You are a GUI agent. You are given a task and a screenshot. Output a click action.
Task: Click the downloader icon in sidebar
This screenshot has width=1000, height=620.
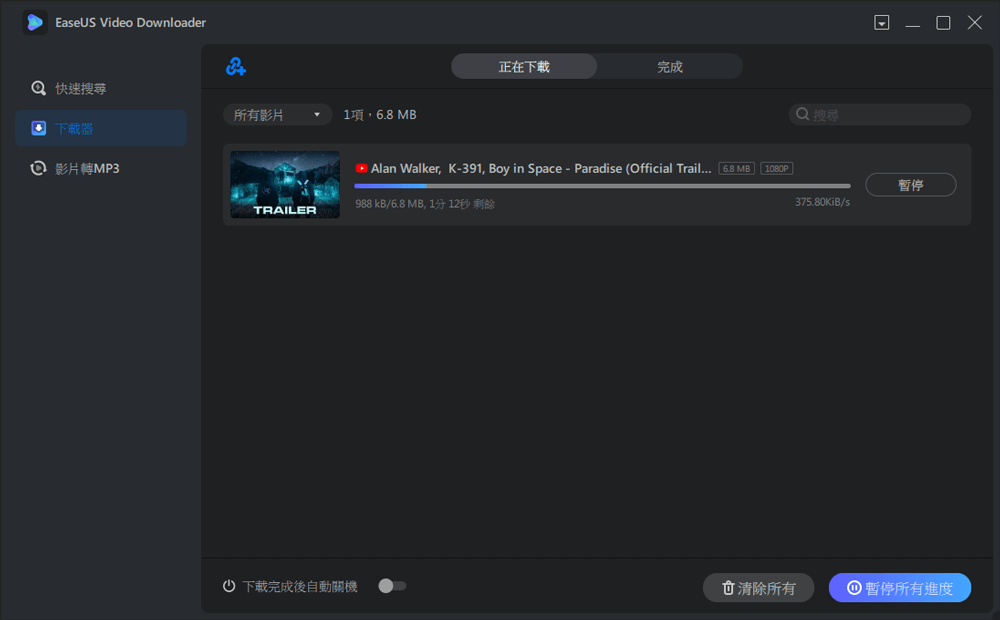click(39, 128)
